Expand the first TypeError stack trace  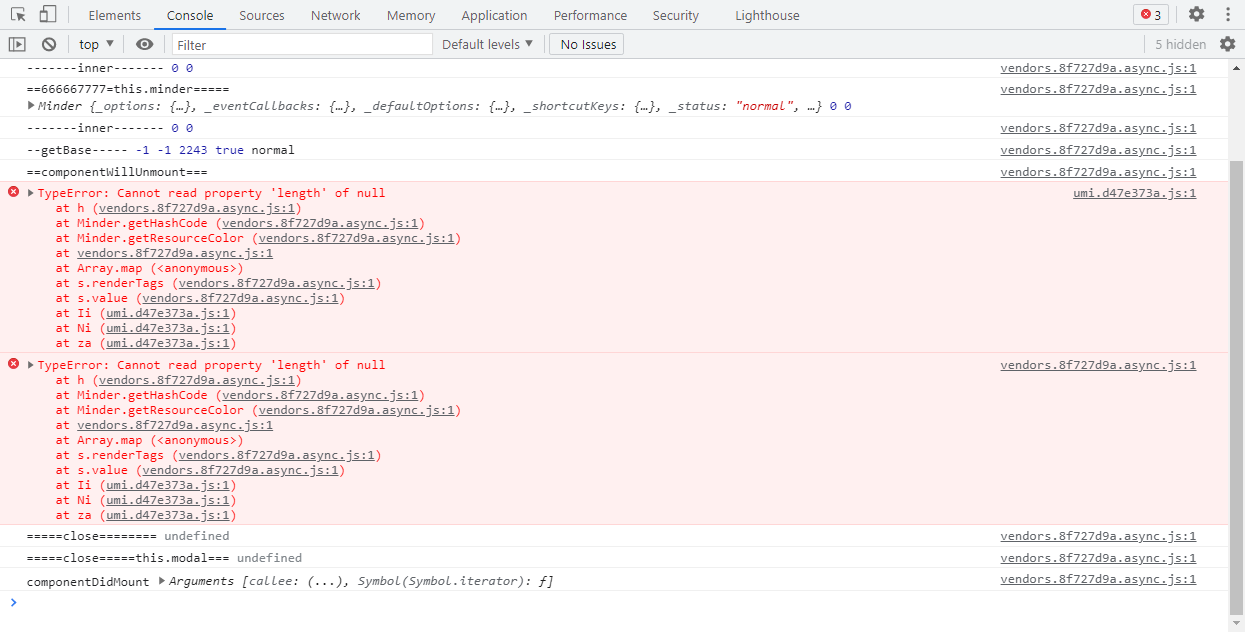point(31,193)
